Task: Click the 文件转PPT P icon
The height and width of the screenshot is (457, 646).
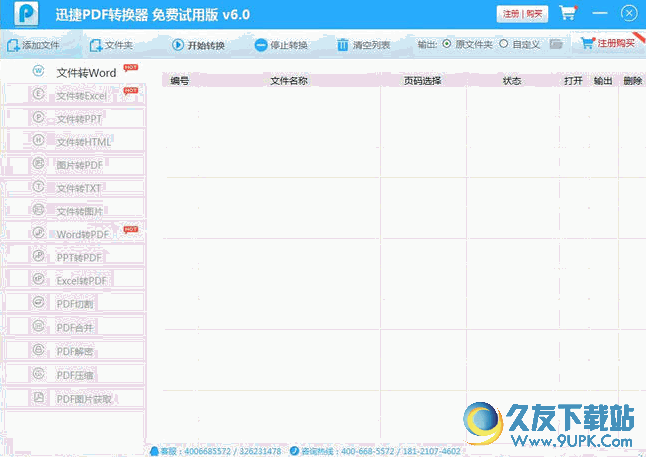Action: point(38,117)
